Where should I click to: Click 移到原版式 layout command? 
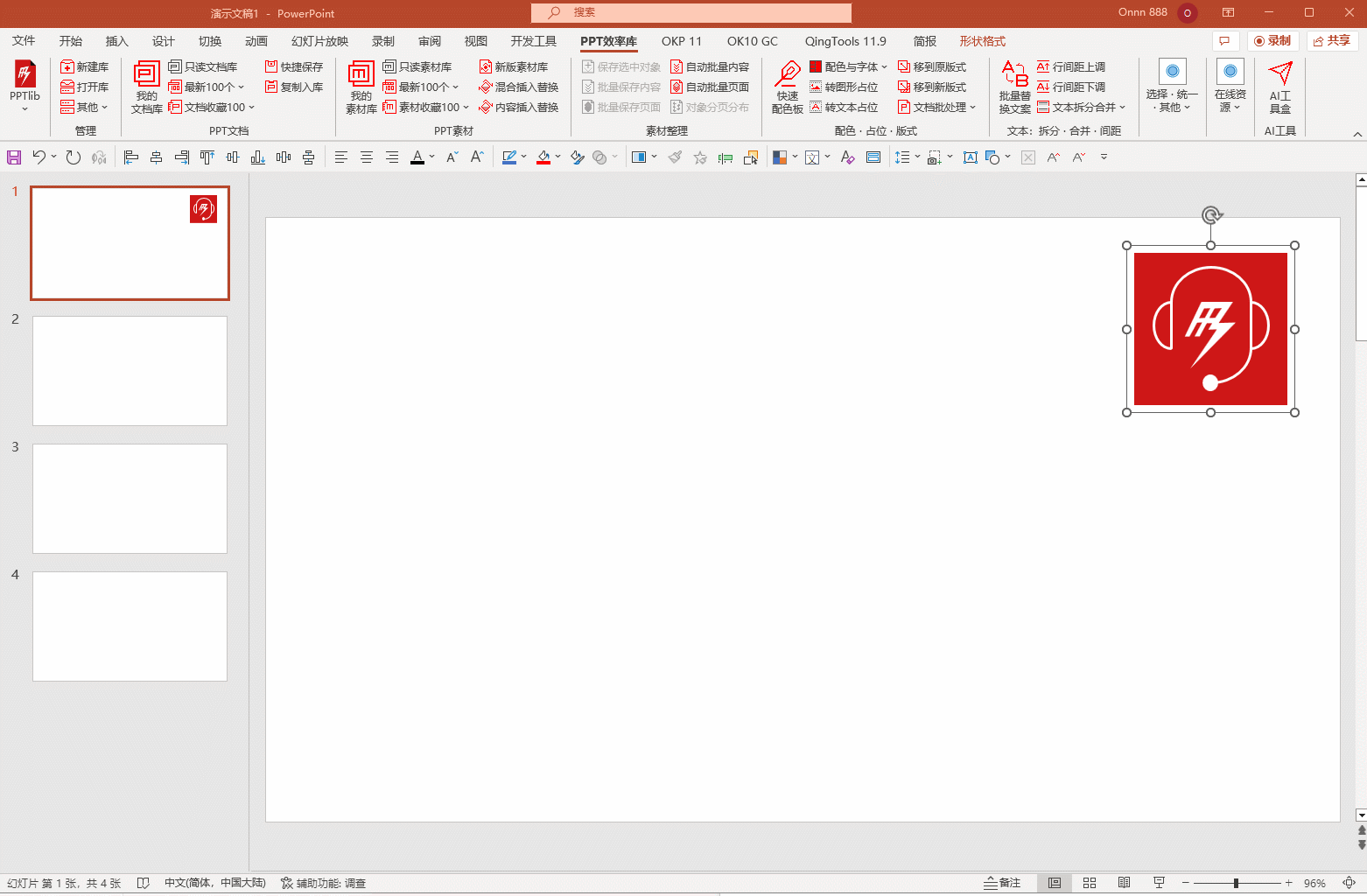[x=932, y=66]
